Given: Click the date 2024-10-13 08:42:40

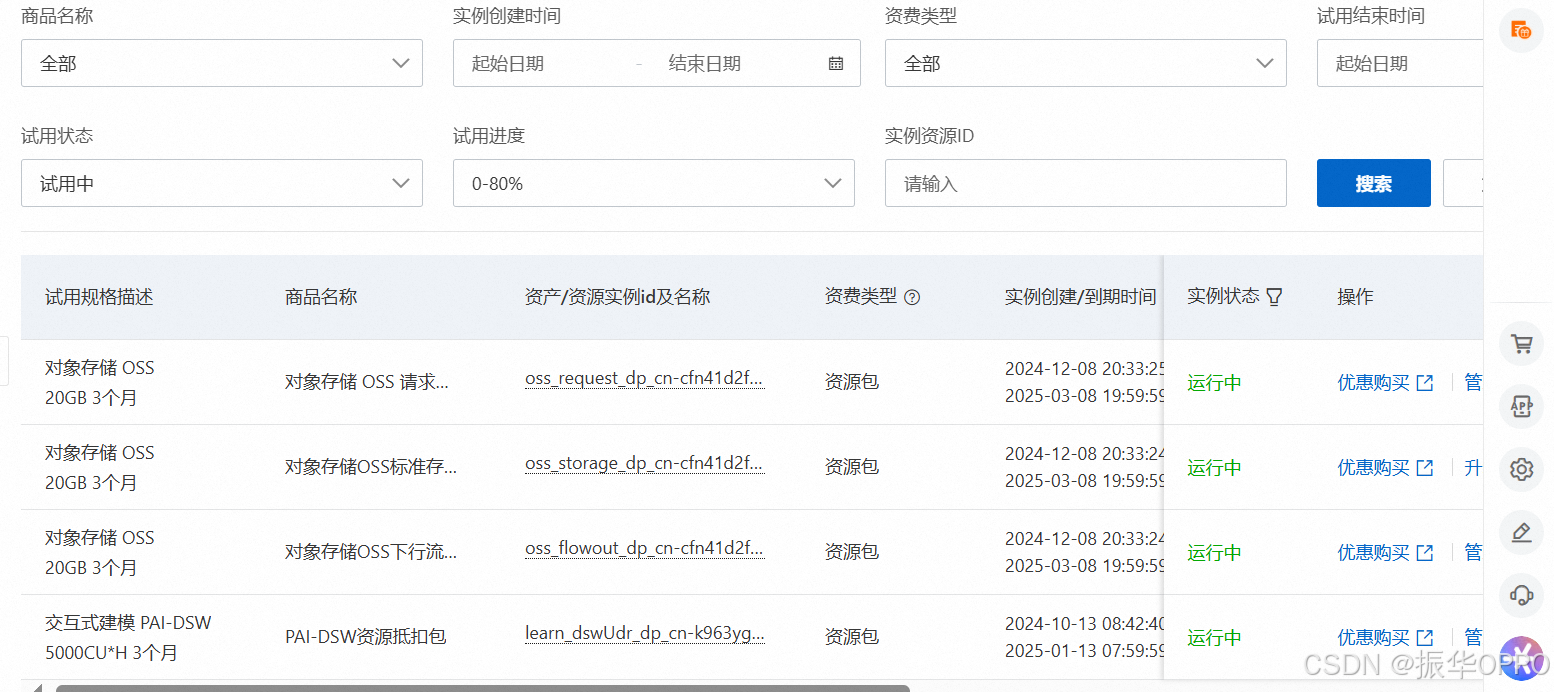Looking at the screenshot, I should point(1085,623).
